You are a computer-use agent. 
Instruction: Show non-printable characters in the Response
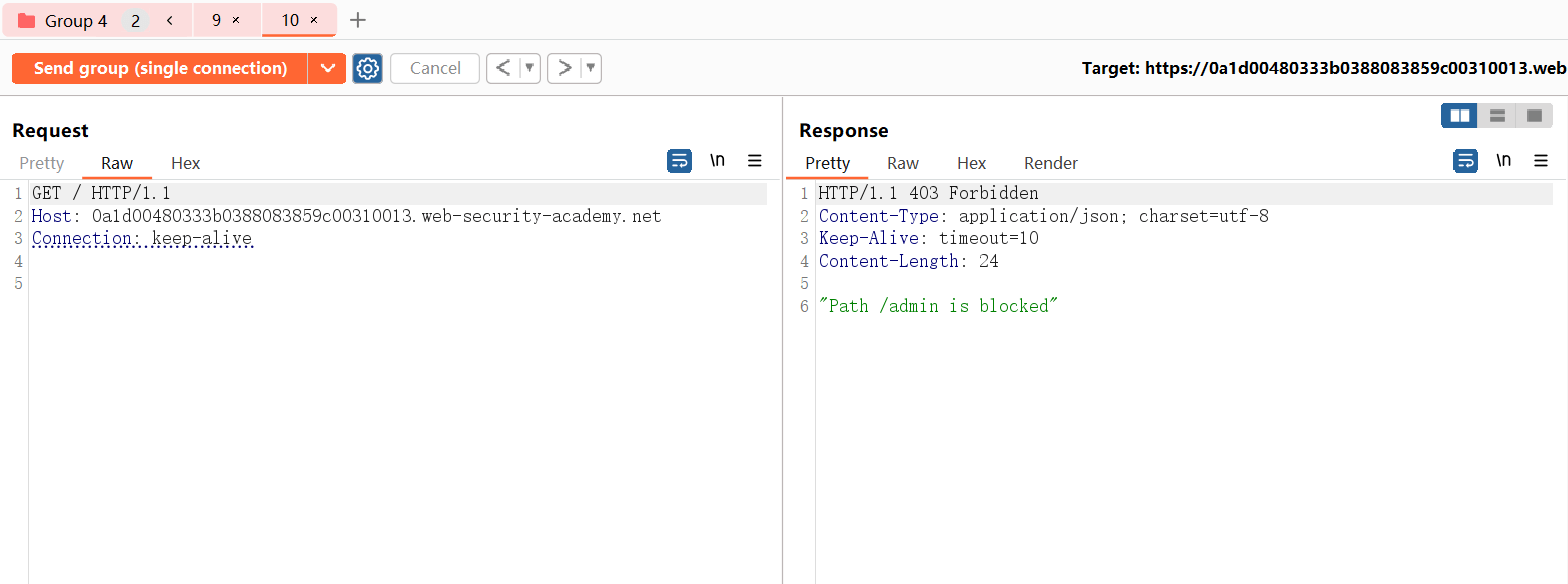(x=1503, y=161)
